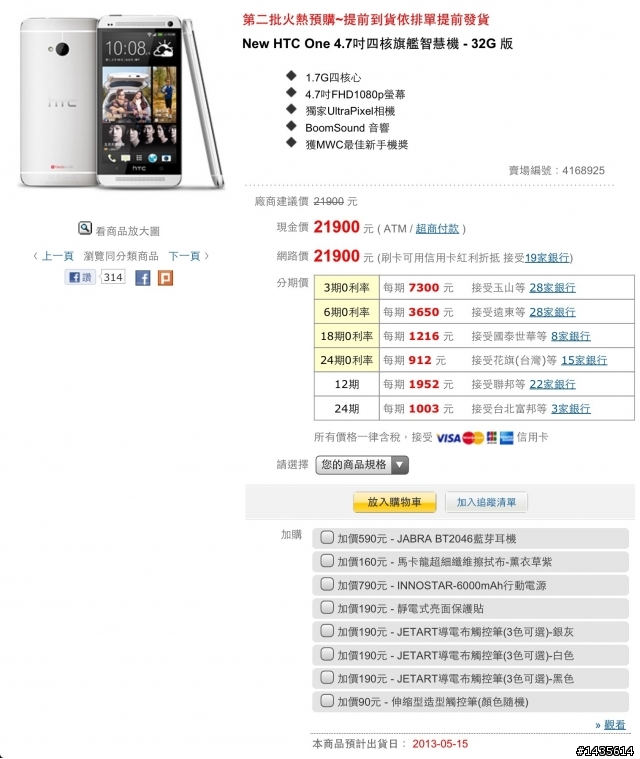Click the 加入追蹤清單 button

tap(486, 502)
